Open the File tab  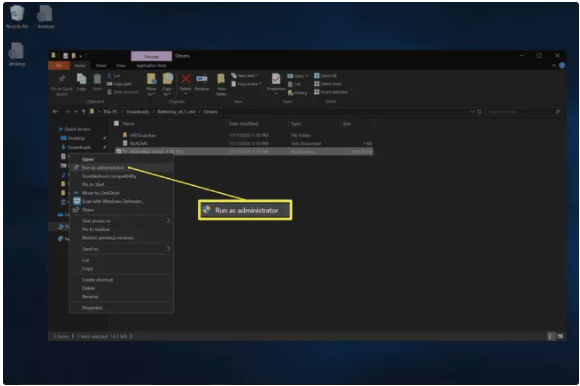(x=59, y=65)
